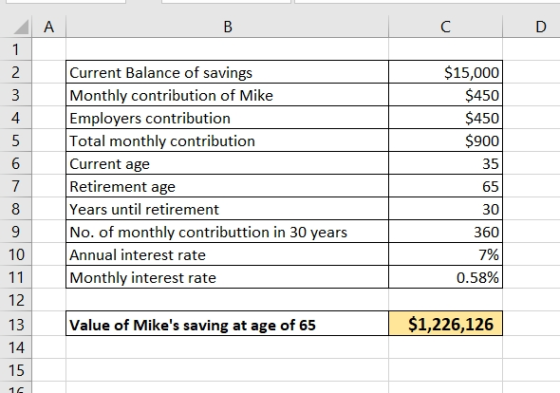
Task: Select row 12 header
Action: coord(16,300)
